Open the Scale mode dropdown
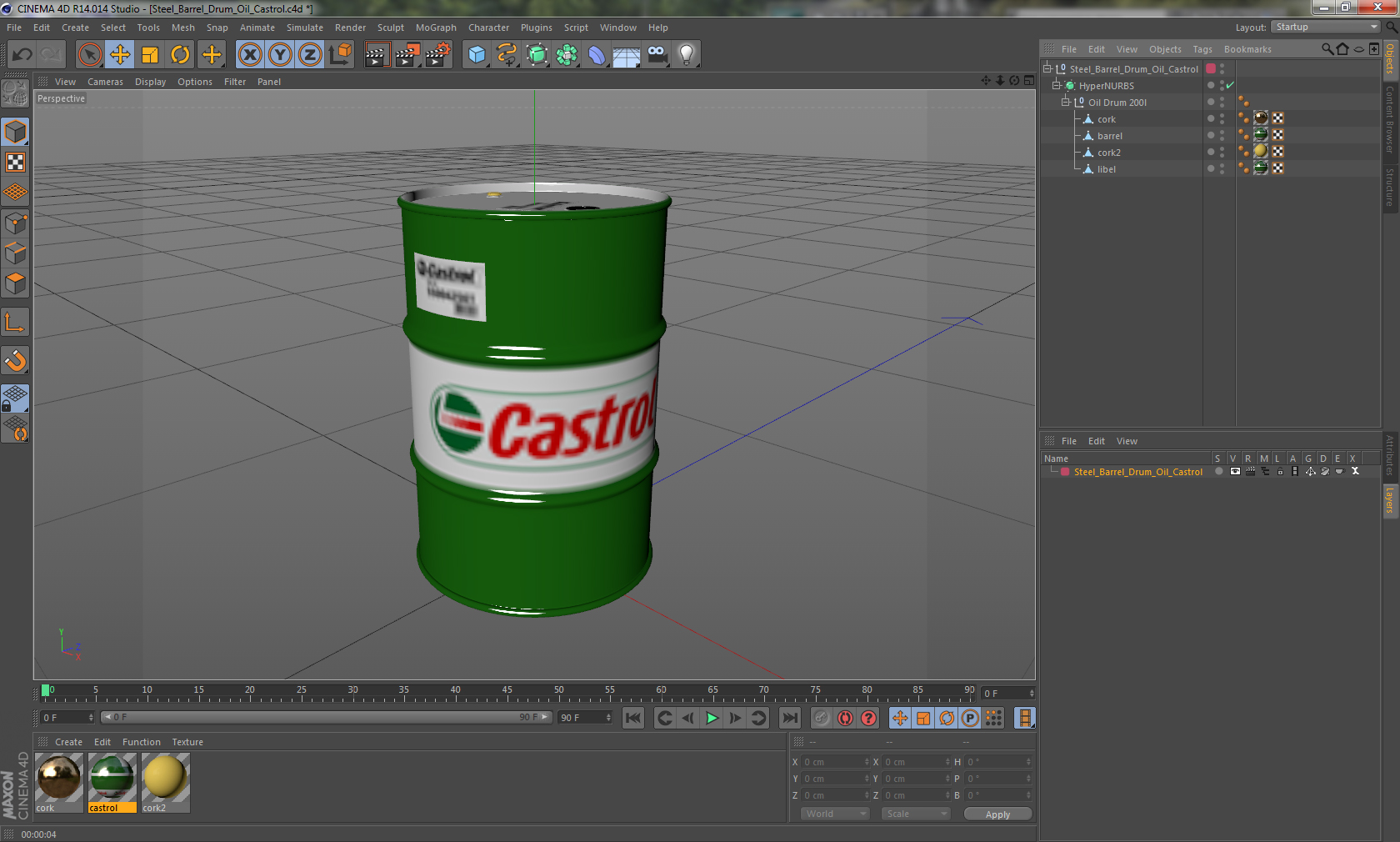Image resolution: width=1400 pixels, height=842 pixels. coord(916,814)
